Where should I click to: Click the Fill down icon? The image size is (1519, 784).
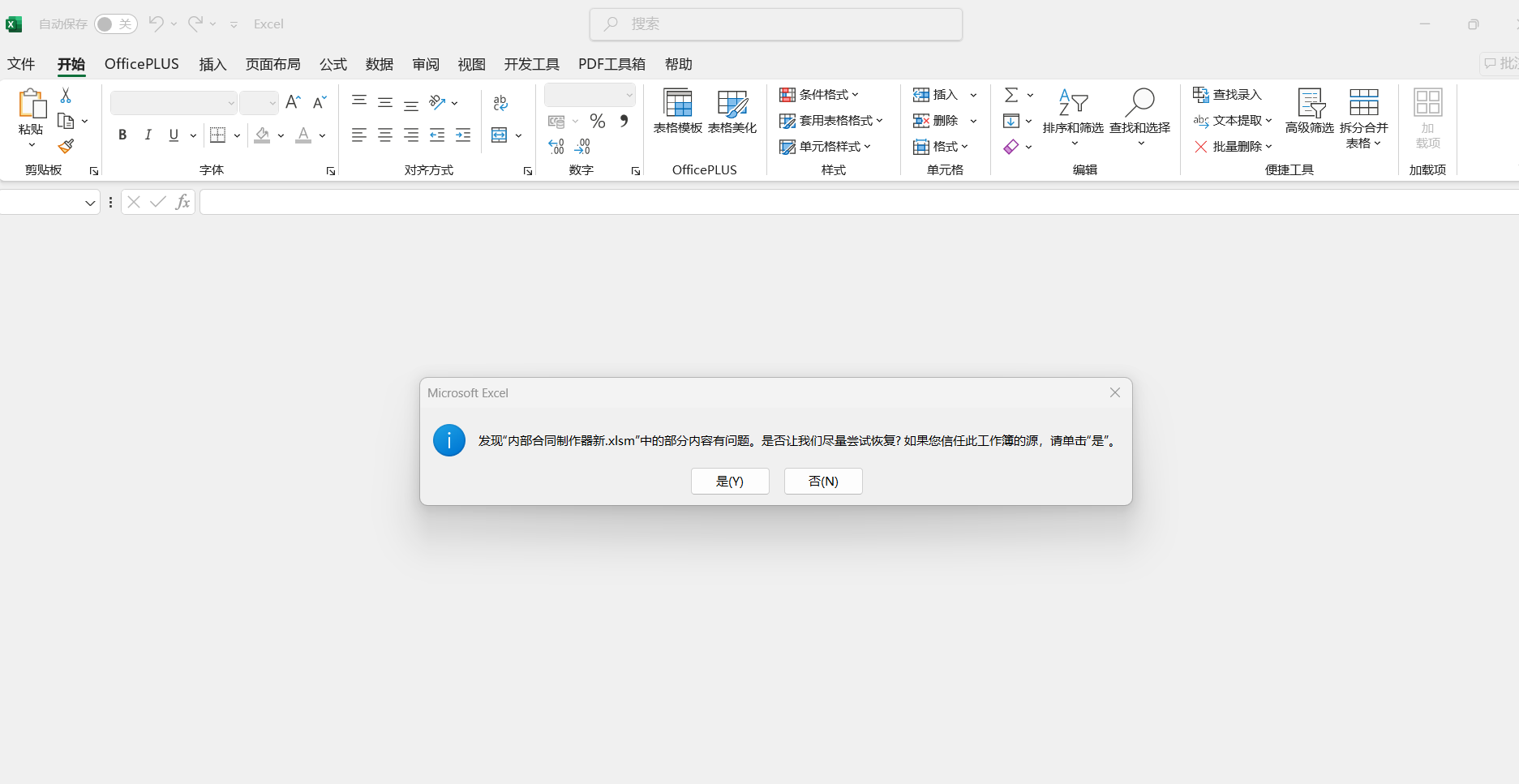pyautogui.click(x=1011, y=121)
